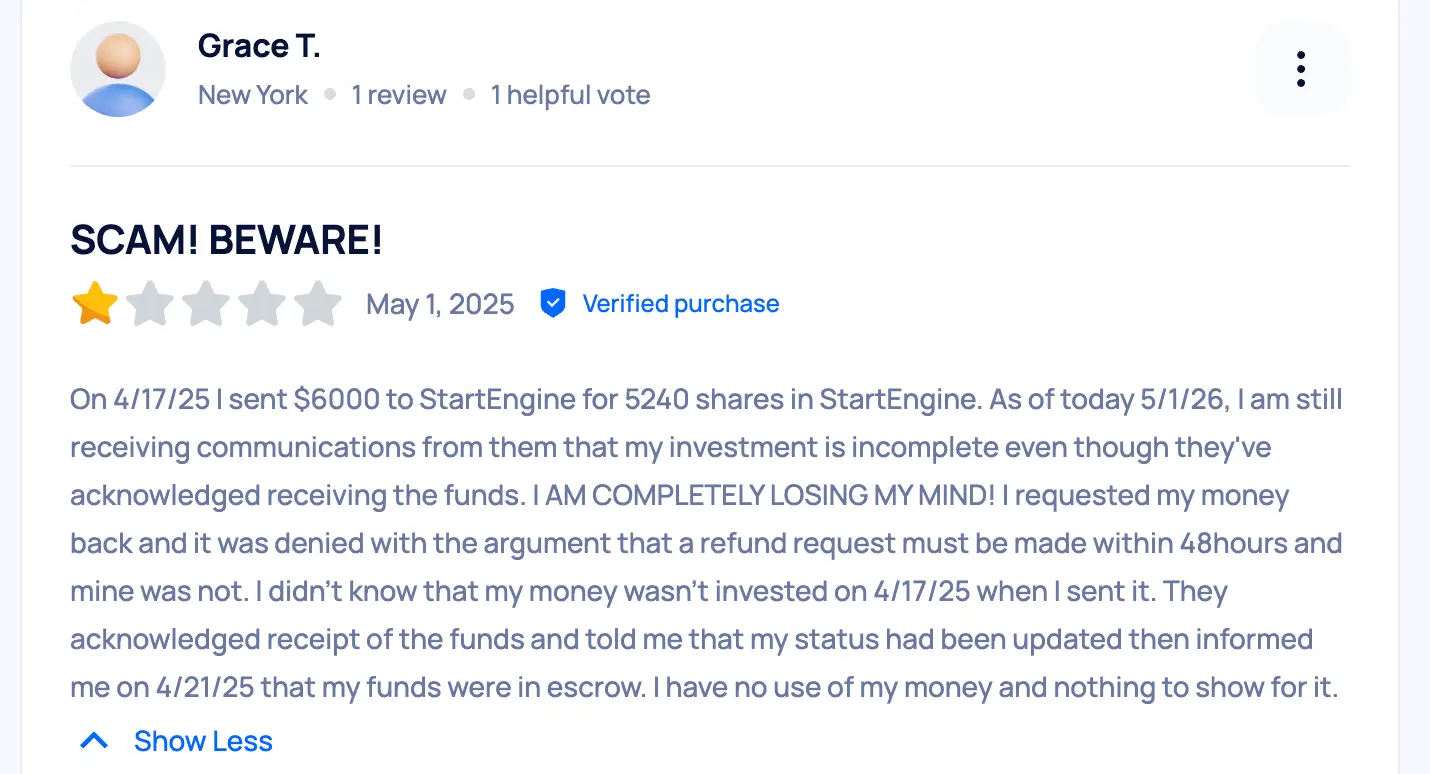The height and width of the screenshot is (774, 1430).
Task: Click the second rating star
Action: pos(151,303)
